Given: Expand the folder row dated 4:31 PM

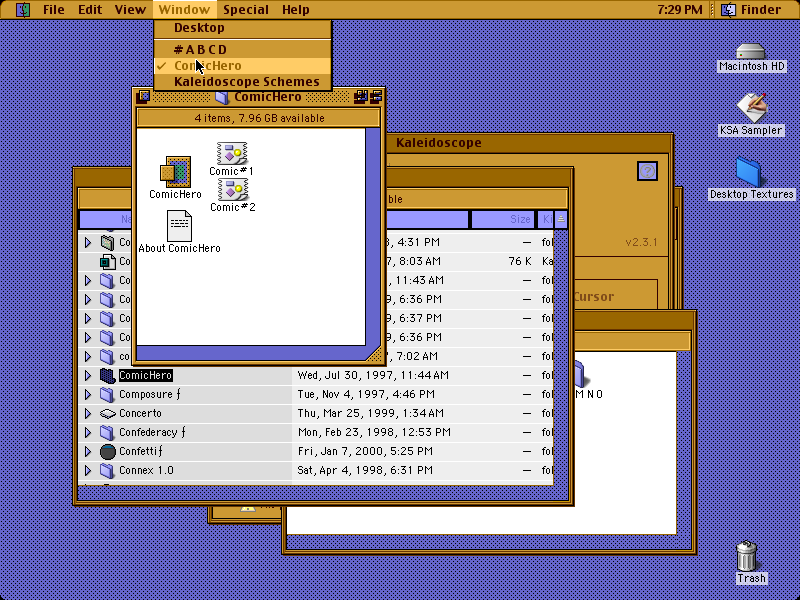Looking at the screenshot, I should pyautogui.click(x=88, y=242).
